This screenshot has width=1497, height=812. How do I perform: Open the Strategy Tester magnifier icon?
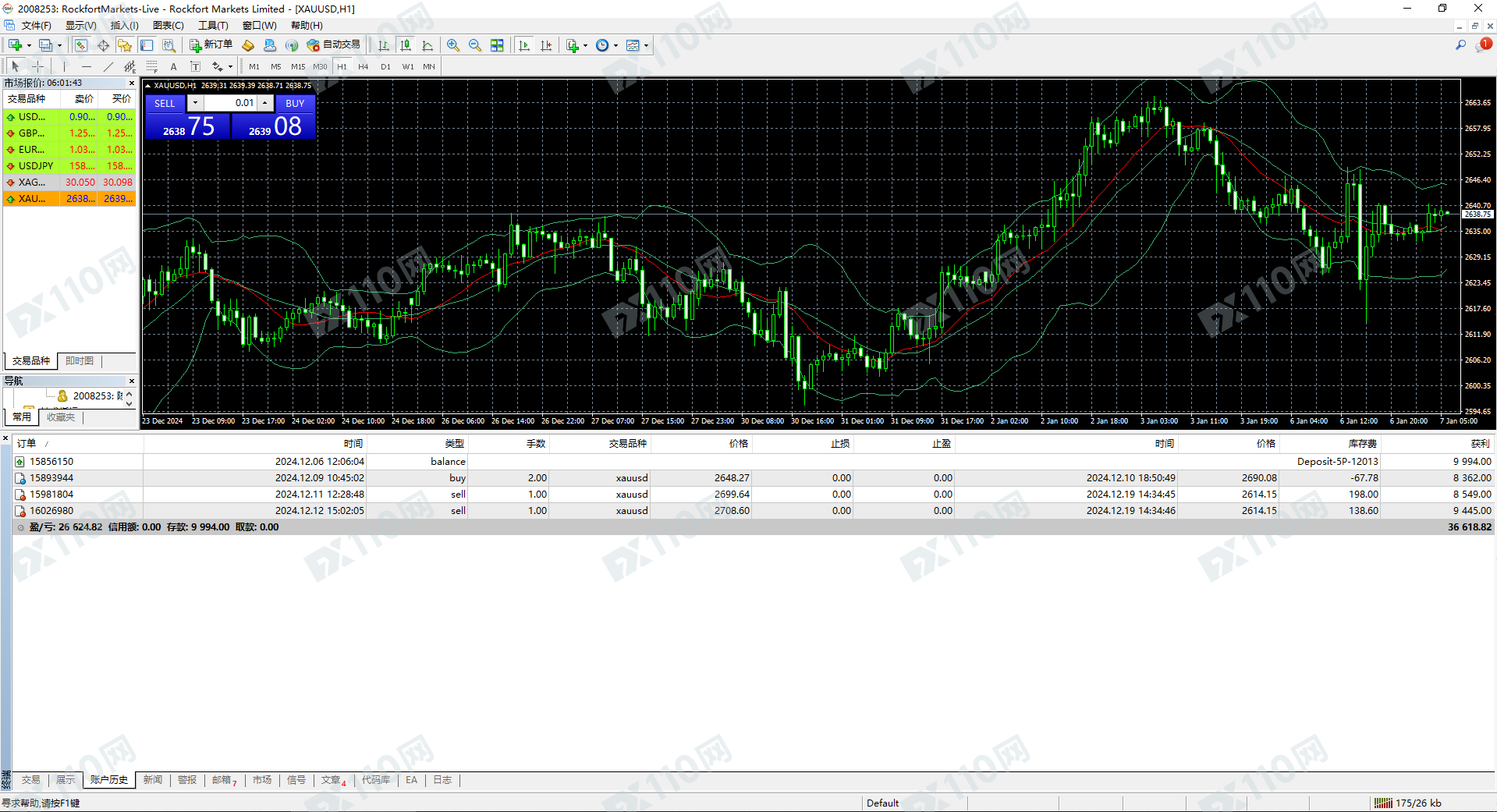(x=169, y=45)
